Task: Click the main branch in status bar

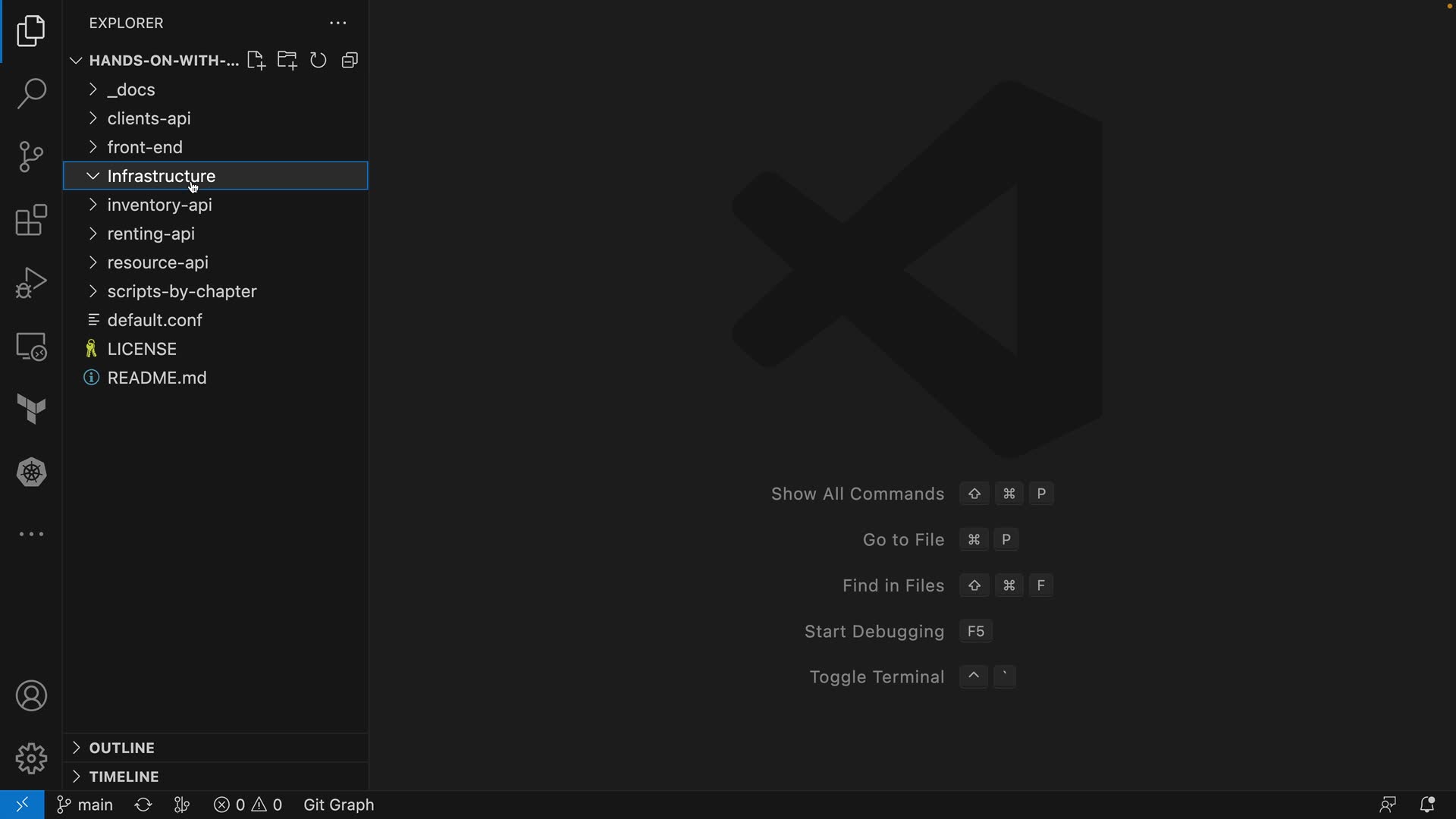Action: coord(86,805)
